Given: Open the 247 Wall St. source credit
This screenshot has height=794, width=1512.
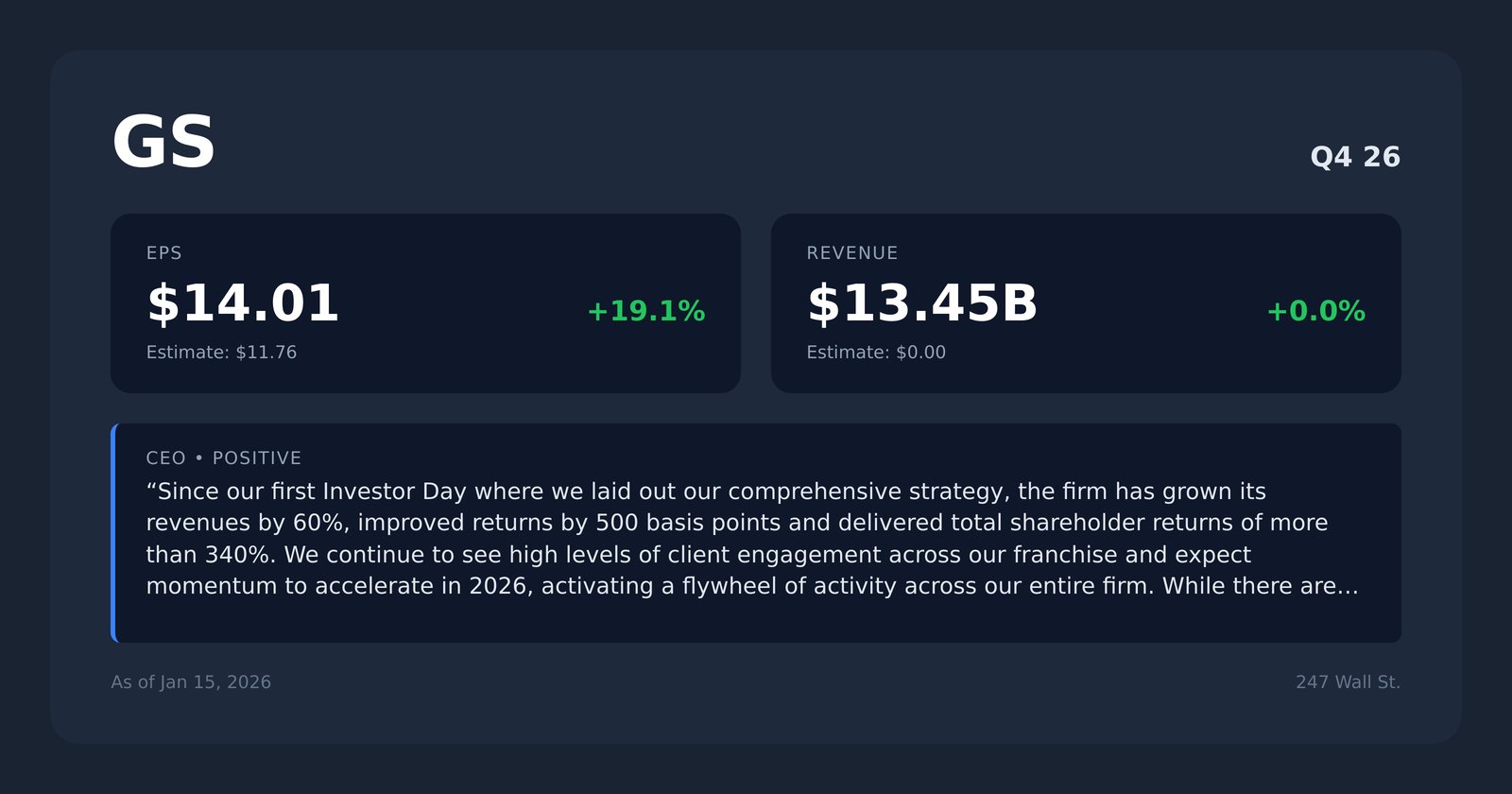Looking at the screenshot, I should 1348,682.
